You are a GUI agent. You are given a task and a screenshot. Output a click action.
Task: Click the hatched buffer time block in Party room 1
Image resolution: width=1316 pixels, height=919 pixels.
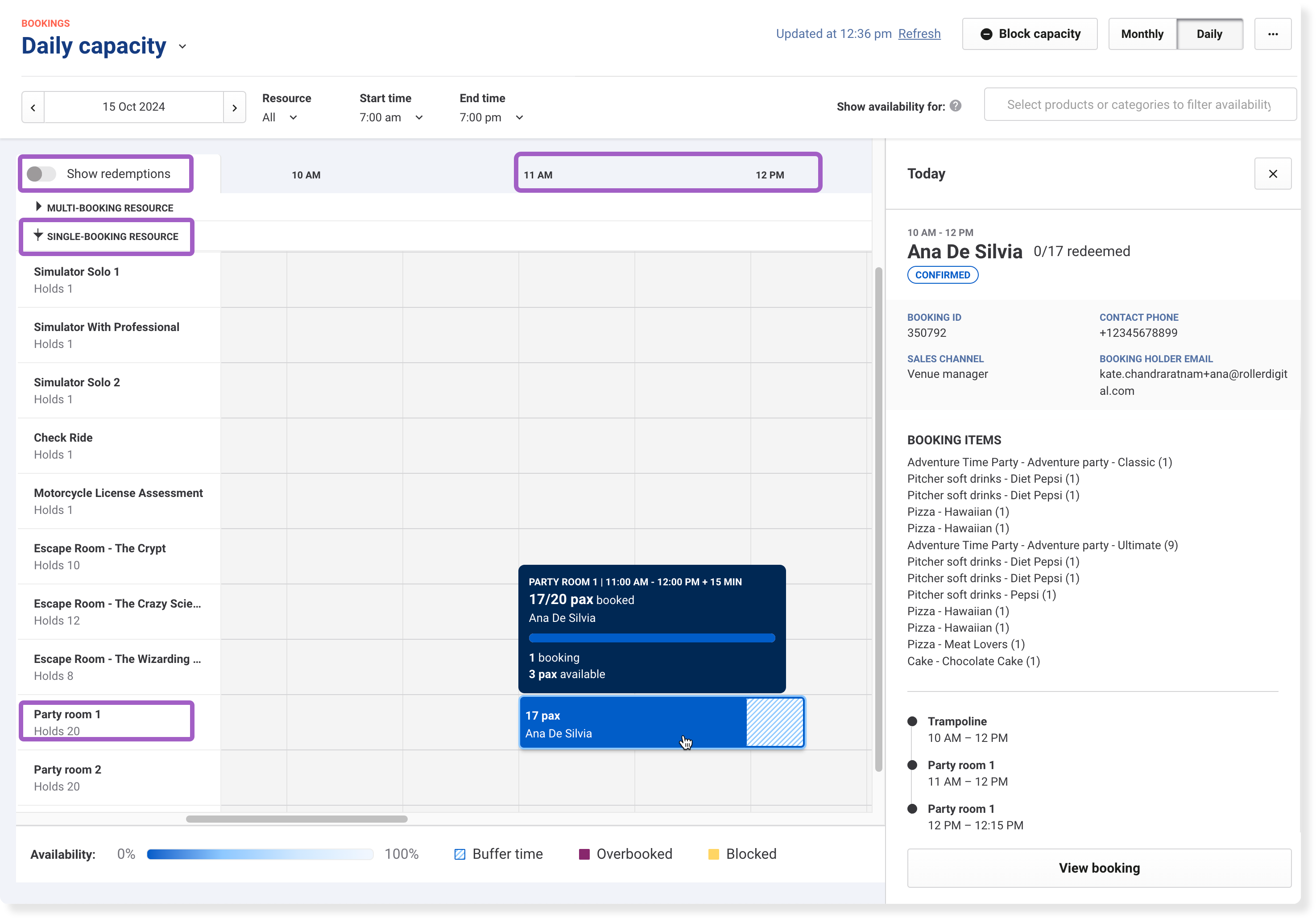pyautogui.click(x=775, y=722)
